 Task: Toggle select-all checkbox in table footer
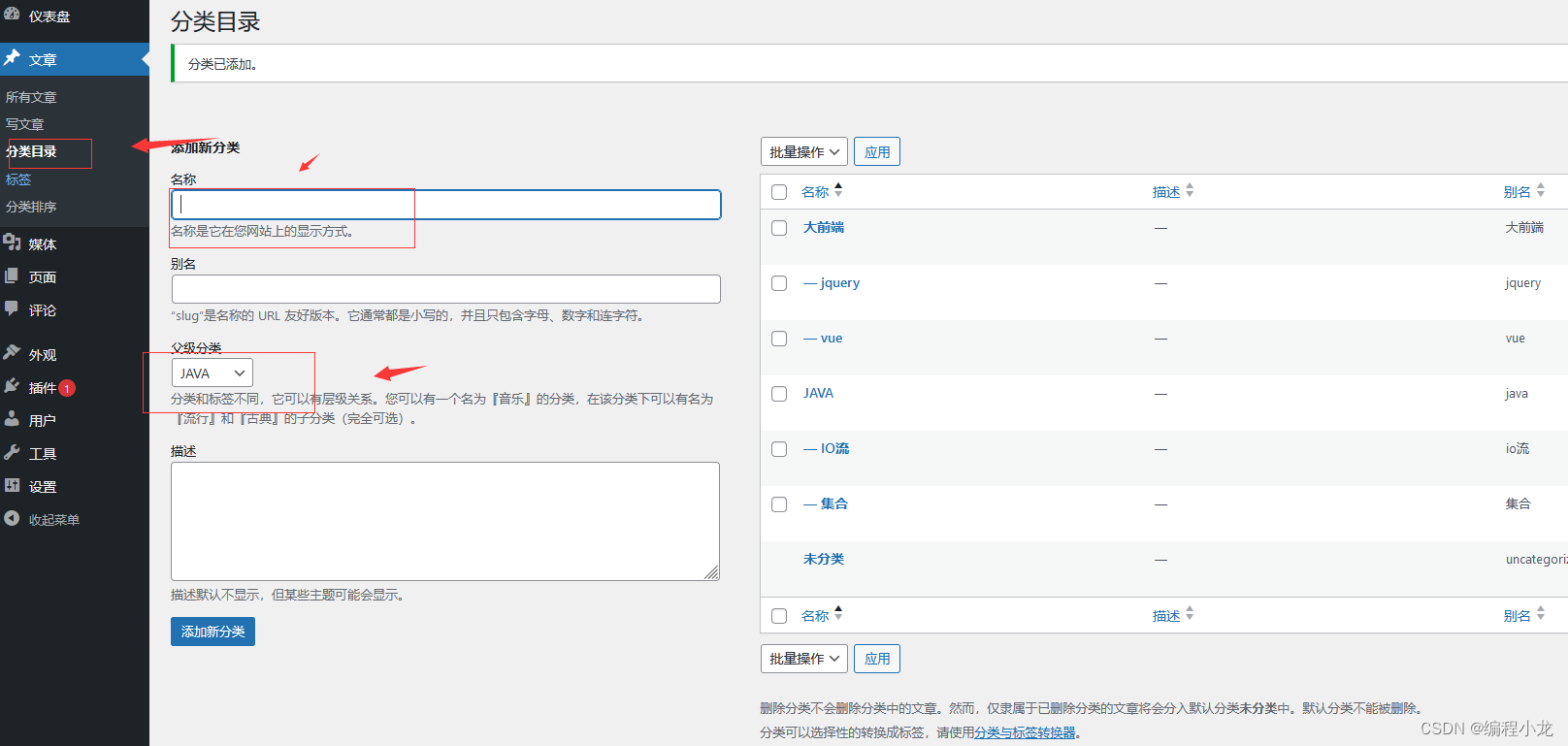(x=779, y=616)
